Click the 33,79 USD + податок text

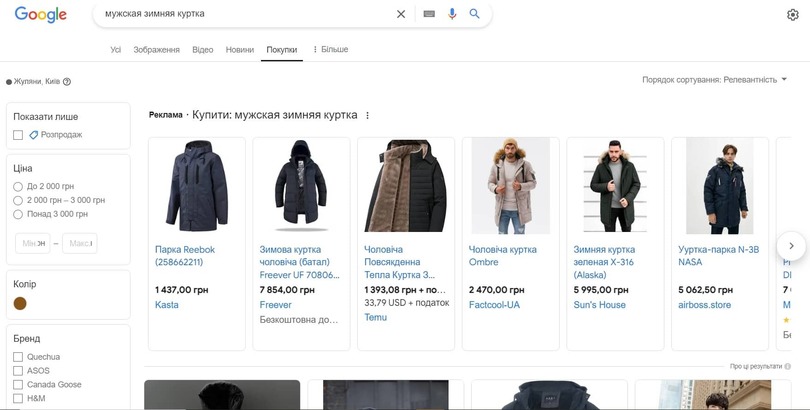coord(407,303)
